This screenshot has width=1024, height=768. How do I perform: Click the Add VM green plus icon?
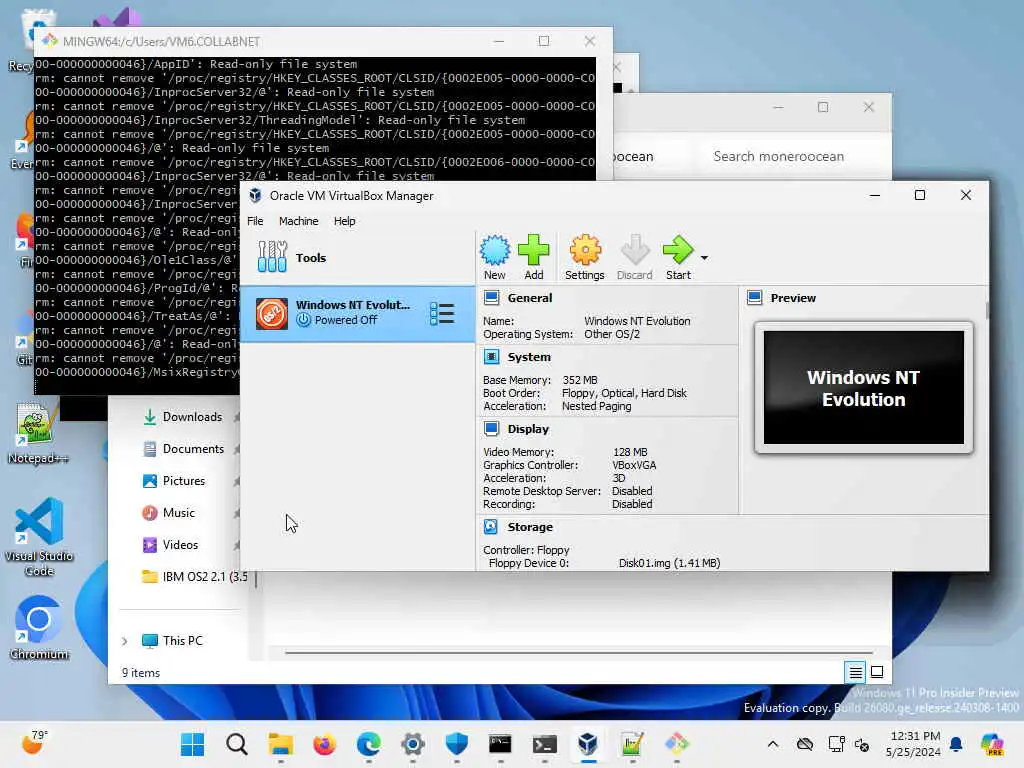point(534,257)
